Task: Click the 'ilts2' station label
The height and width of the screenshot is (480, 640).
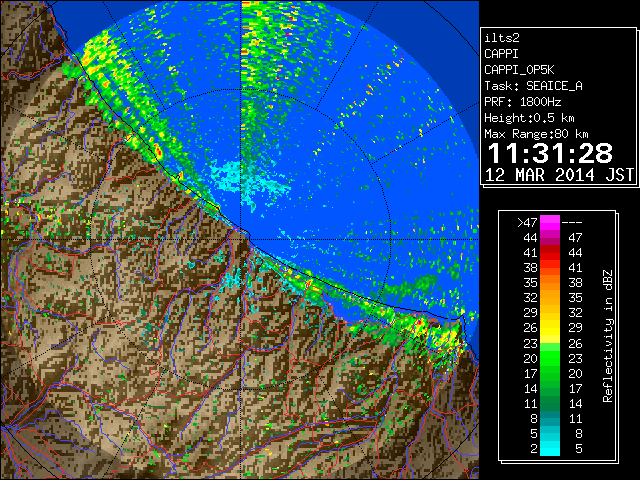Action: 502,38
